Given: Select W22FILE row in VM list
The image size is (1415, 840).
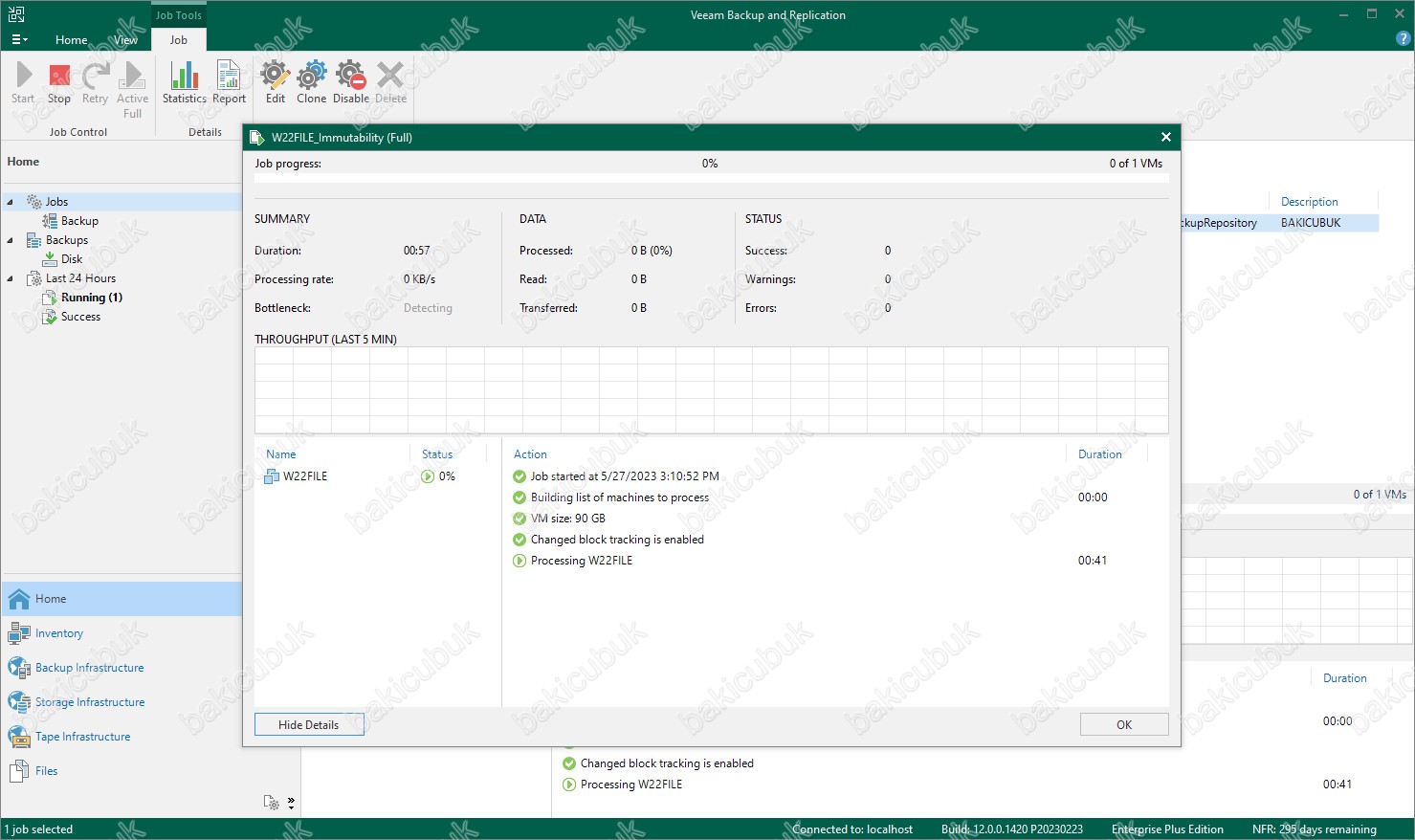Looking at the screenshot, I should (x=378, y=476).
